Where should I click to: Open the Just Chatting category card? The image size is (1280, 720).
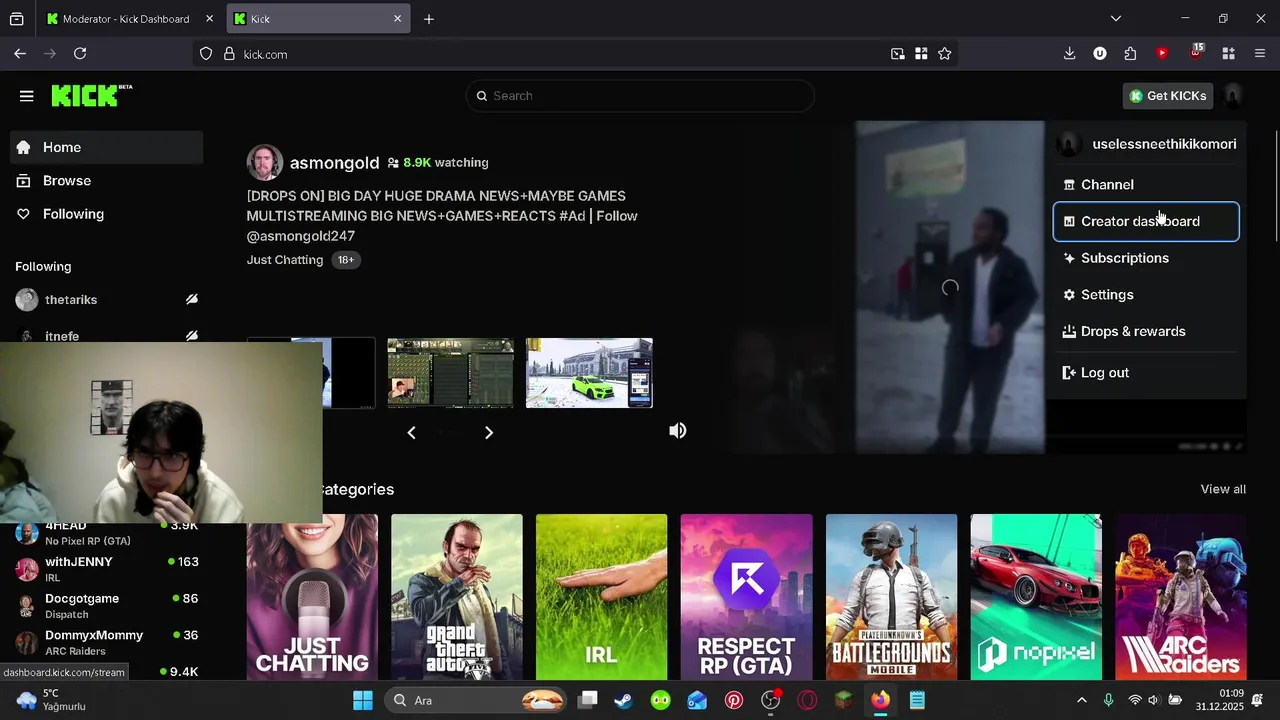tap(312, 597)
